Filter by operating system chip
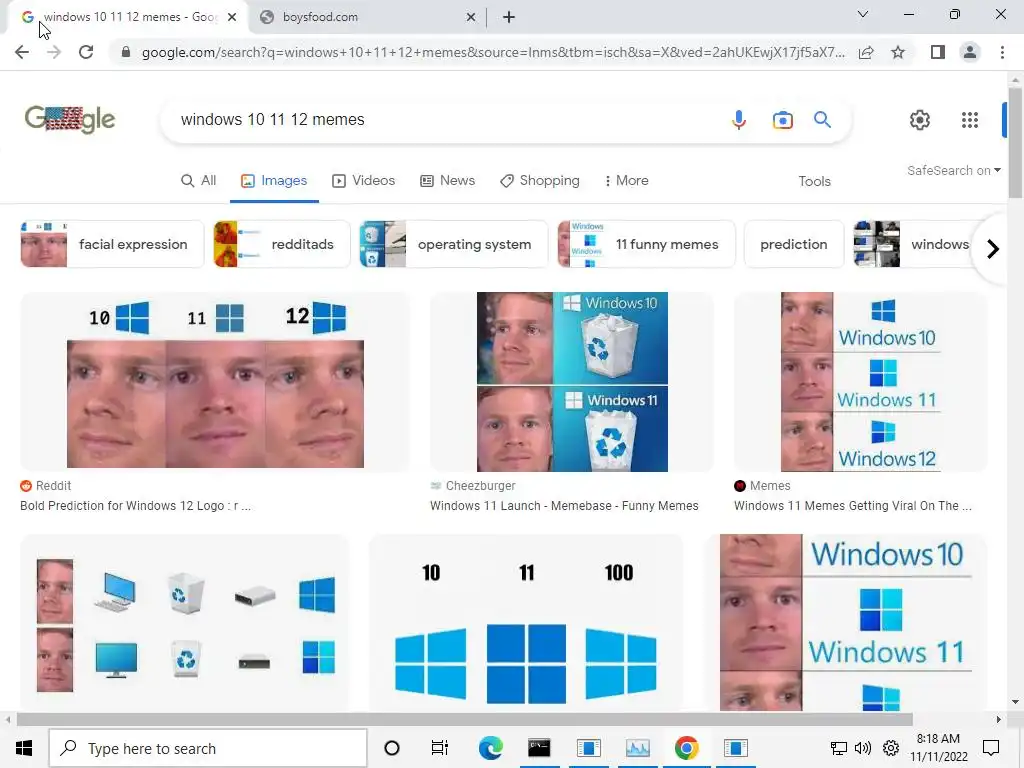Viewport: 1024px width, 768px height. [x=453, y=244]
